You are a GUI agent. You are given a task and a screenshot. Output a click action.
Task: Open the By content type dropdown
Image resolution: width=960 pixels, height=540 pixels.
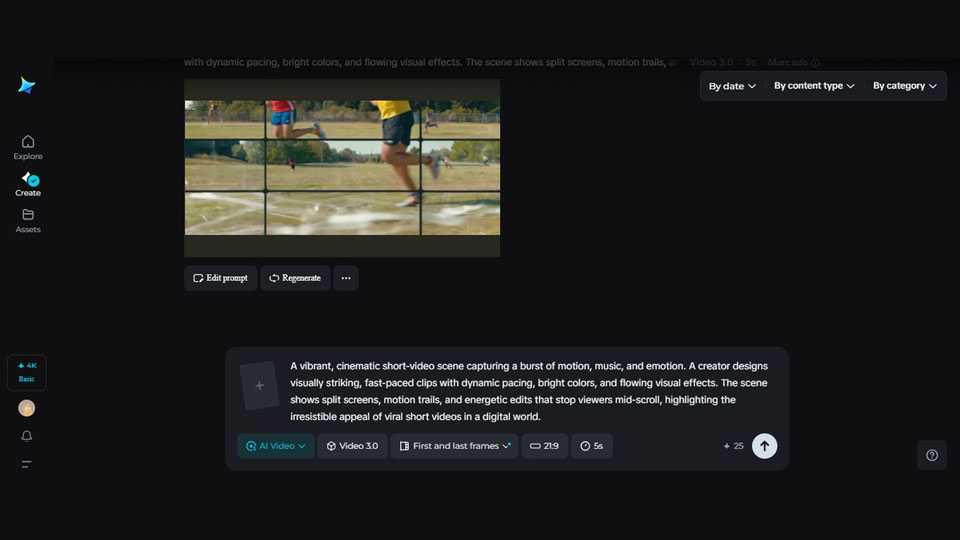pos(814,86)
